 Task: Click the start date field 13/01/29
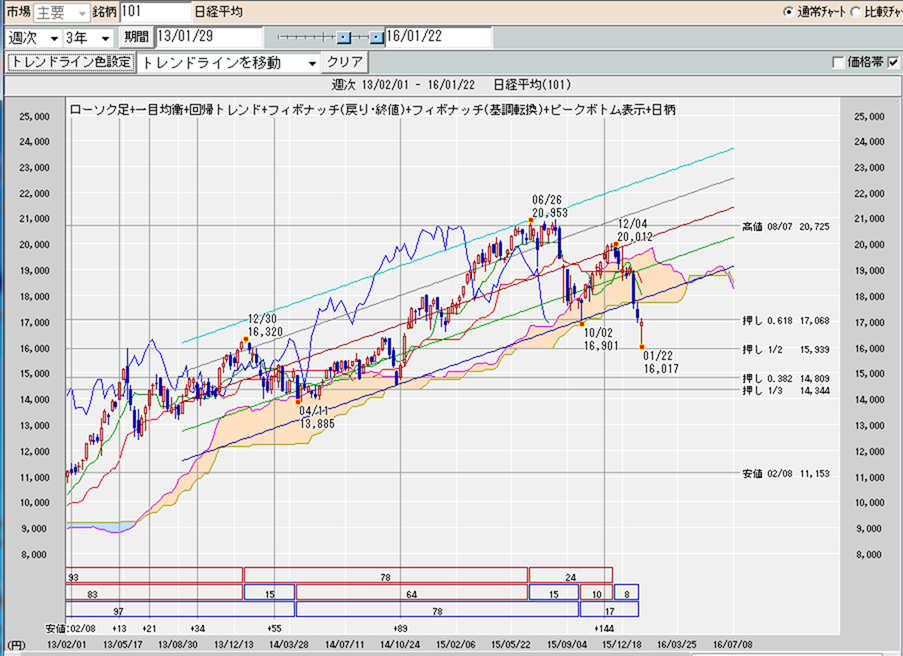coord(208,37)
